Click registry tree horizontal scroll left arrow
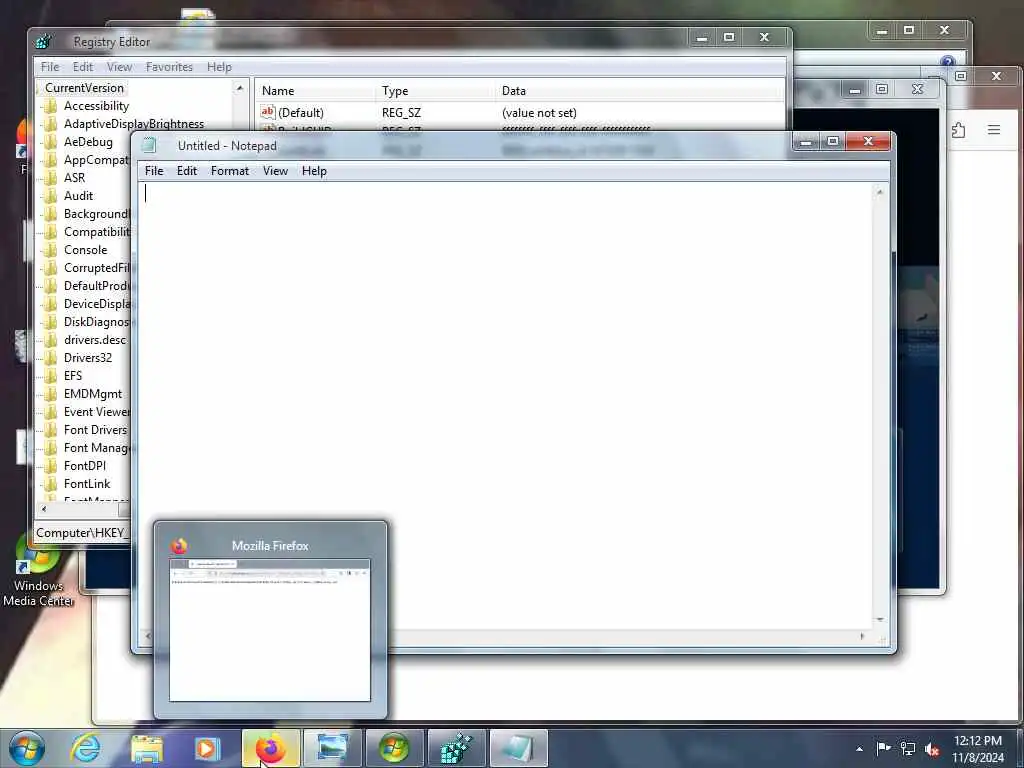Viewport: 1024px width, 768px height. [x=44, y=509]
